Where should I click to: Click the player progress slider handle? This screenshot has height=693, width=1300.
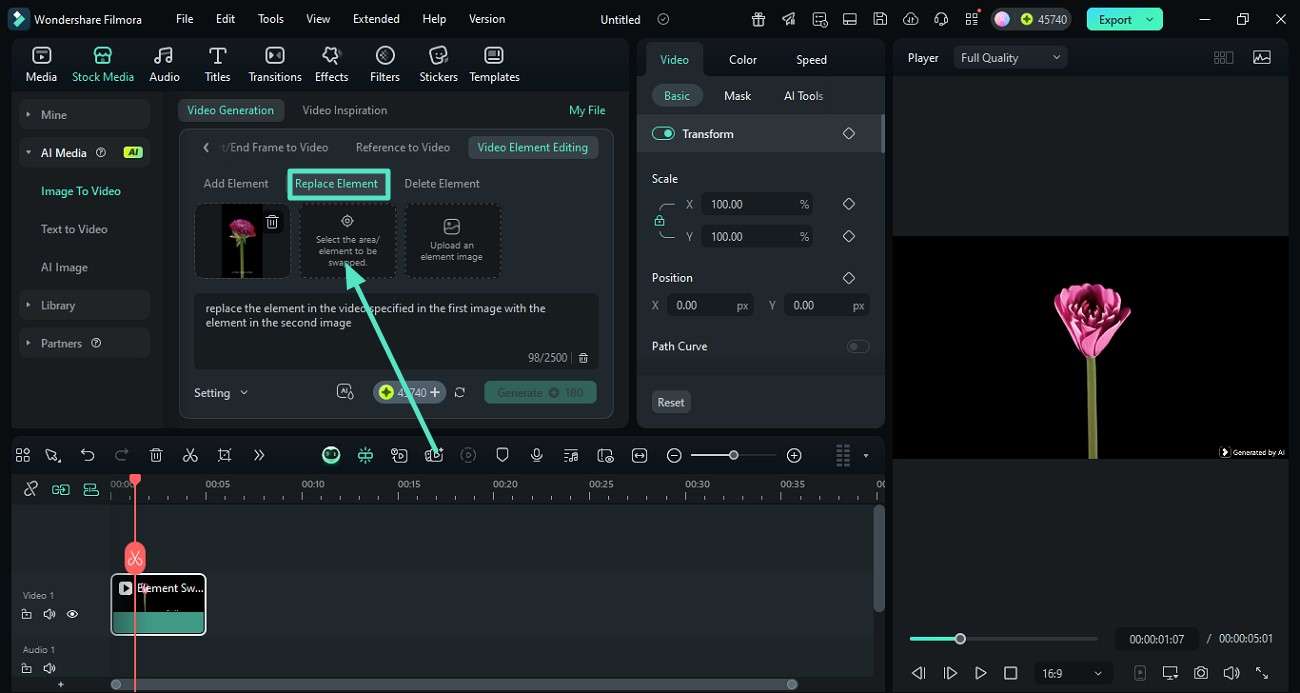[x=960, y=638]
